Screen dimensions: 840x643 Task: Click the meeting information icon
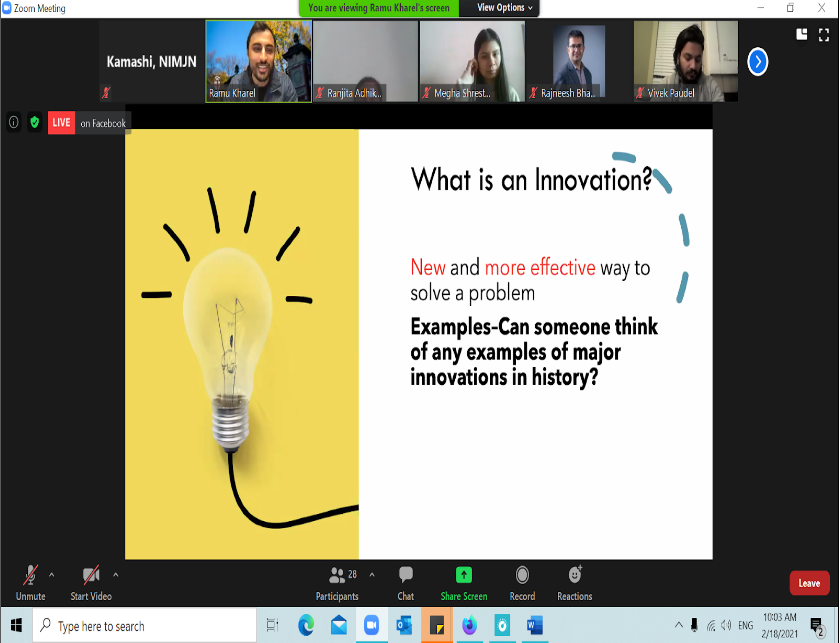(x=14, y=122)
